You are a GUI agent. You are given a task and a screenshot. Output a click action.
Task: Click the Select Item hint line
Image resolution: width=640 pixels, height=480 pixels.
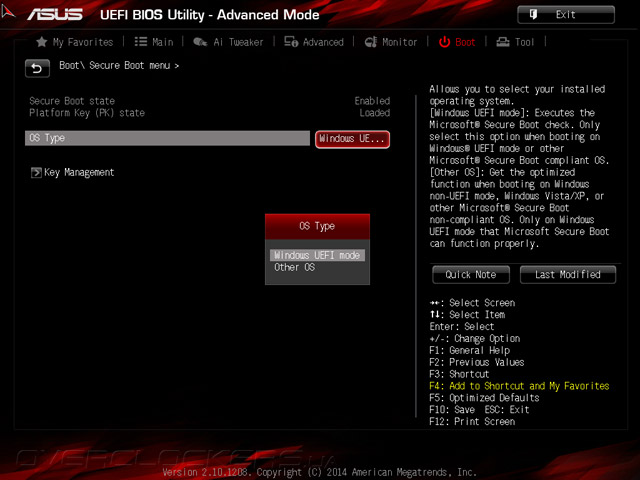pyautogui.click(x=467, y=315)
